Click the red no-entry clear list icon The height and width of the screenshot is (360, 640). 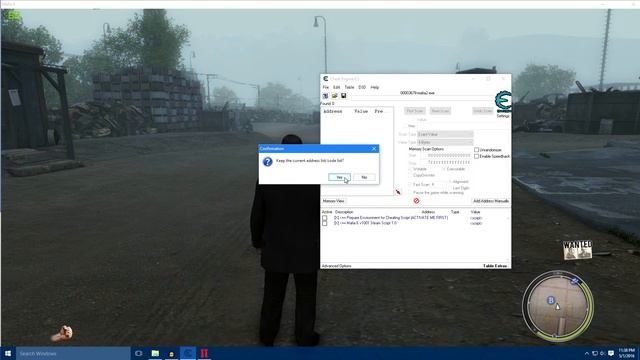416,201
